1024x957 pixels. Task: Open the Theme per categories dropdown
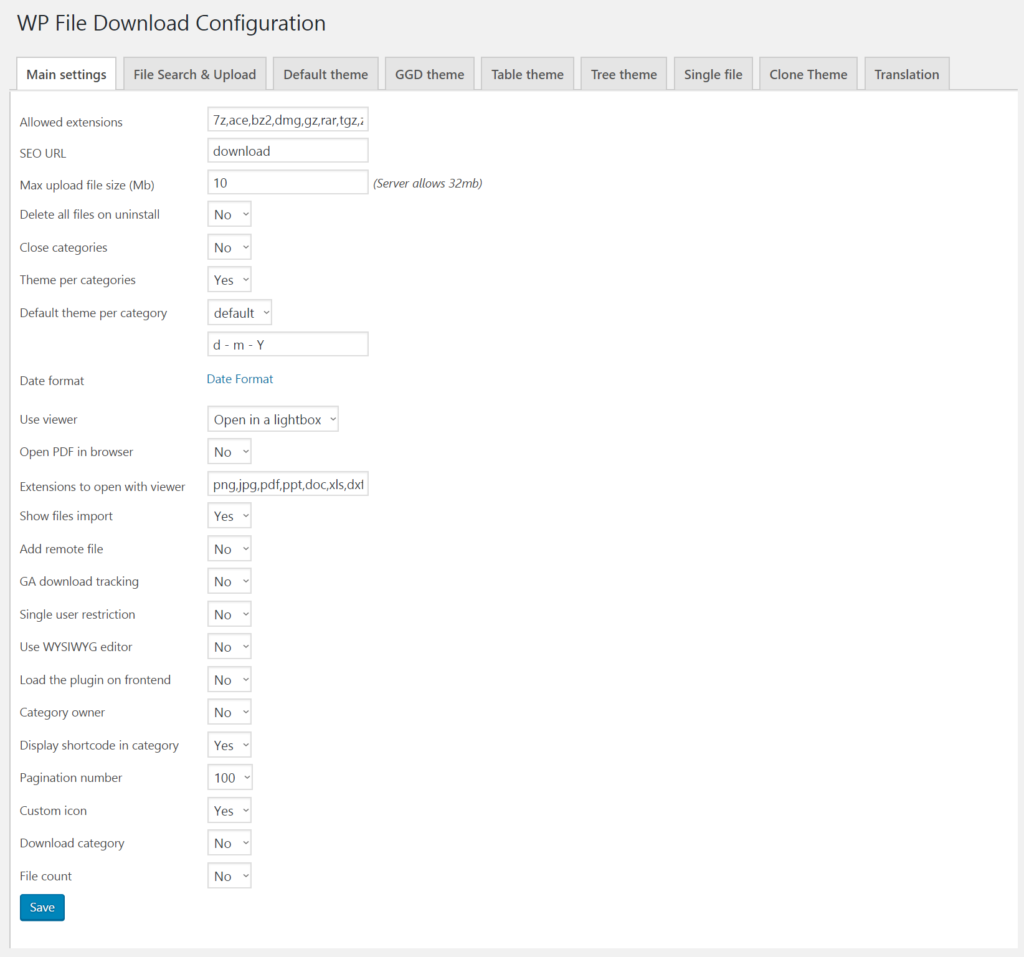click(x=229, y=280)
